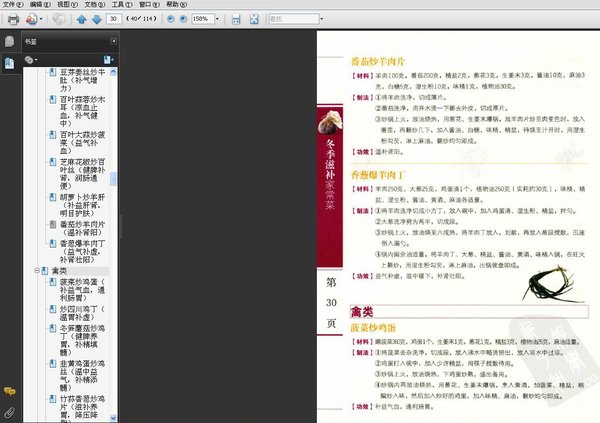This screenshot has height=423, width=600.
Task: Open bookmark 豆芽姜丝炒牛肚
Action: [x=82, y=80]
